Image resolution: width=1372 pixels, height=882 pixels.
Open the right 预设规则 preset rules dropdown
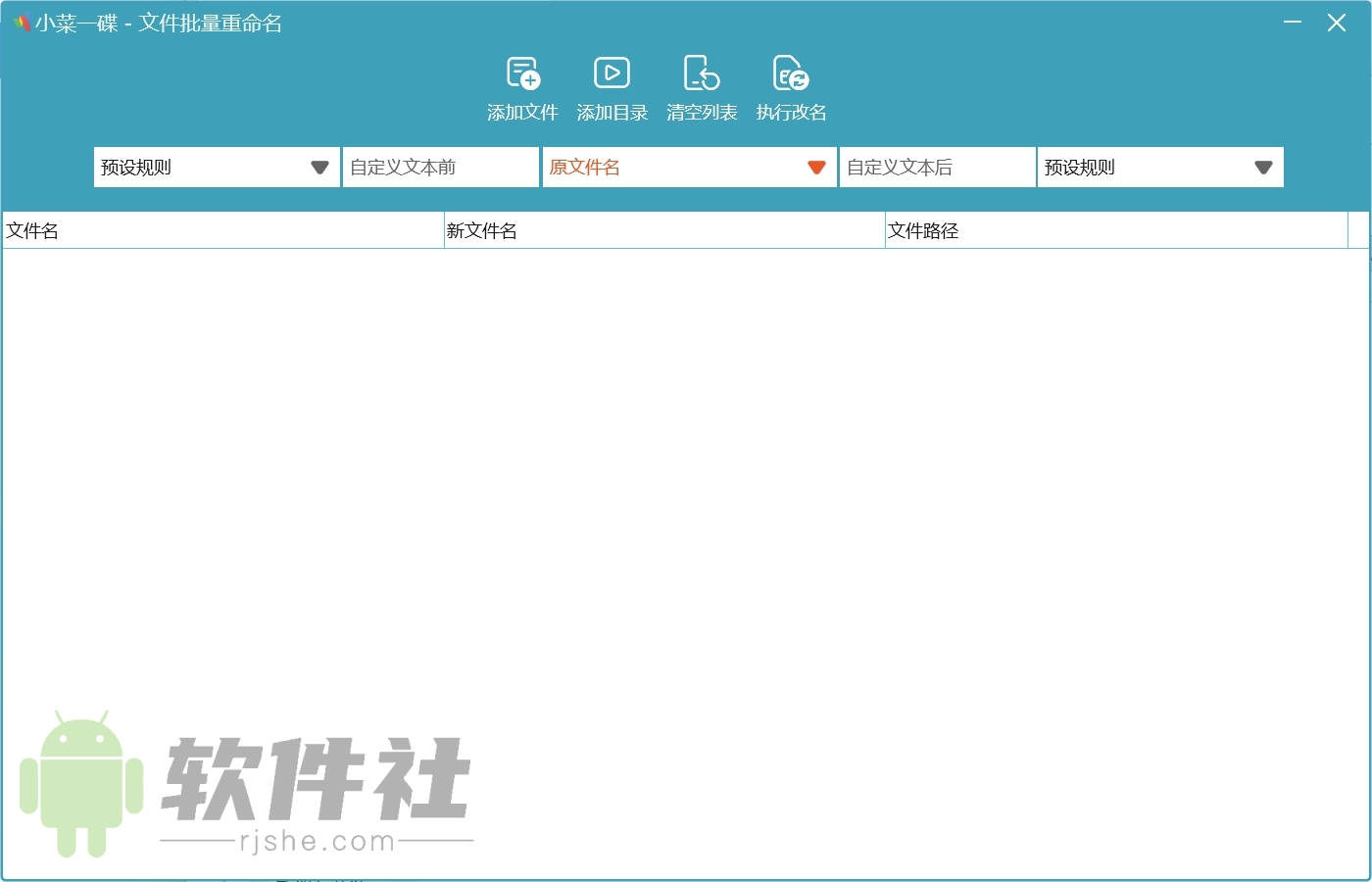point(1160,167)
